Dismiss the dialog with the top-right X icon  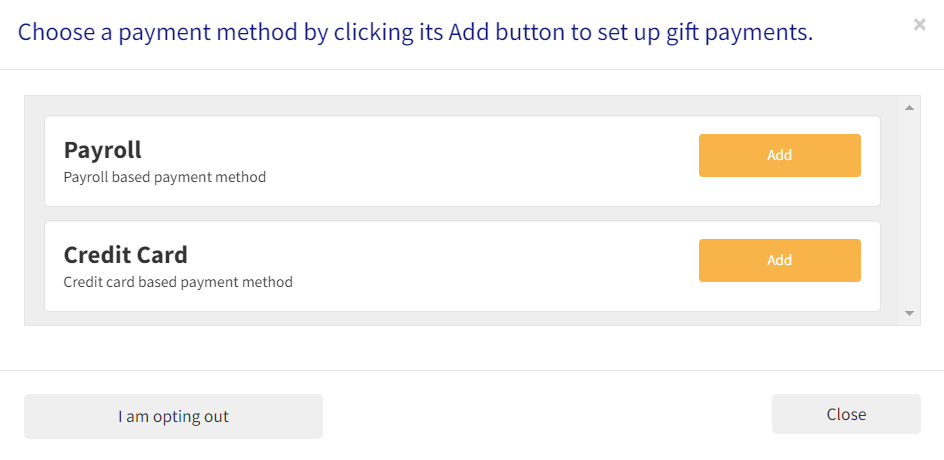[x=919, y=24]
